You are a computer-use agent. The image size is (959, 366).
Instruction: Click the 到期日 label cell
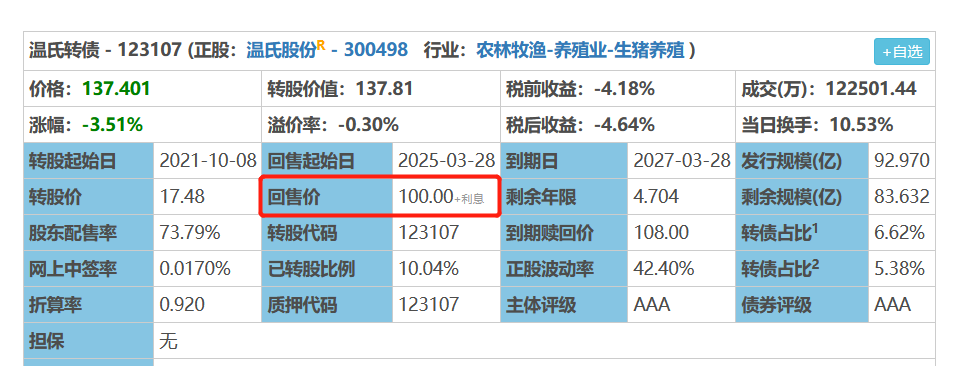pos(565,161)
